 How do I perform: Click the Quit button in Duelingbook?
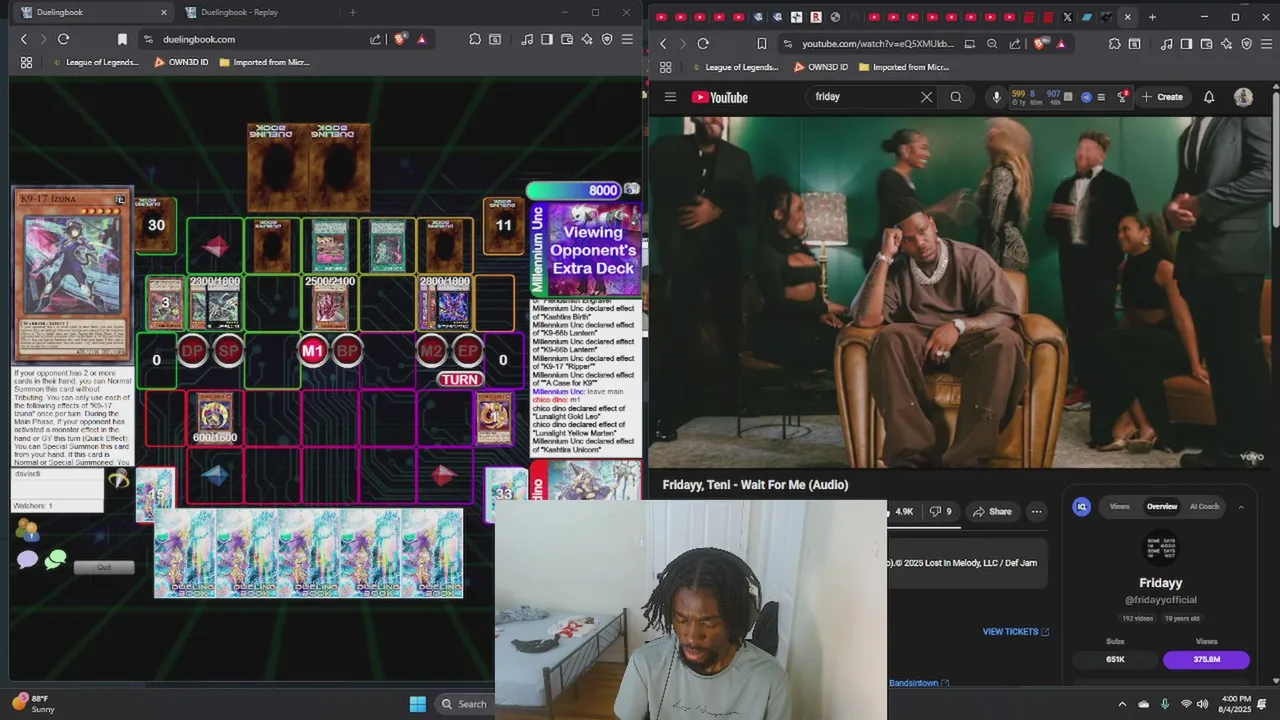click(x=104, y=567)
